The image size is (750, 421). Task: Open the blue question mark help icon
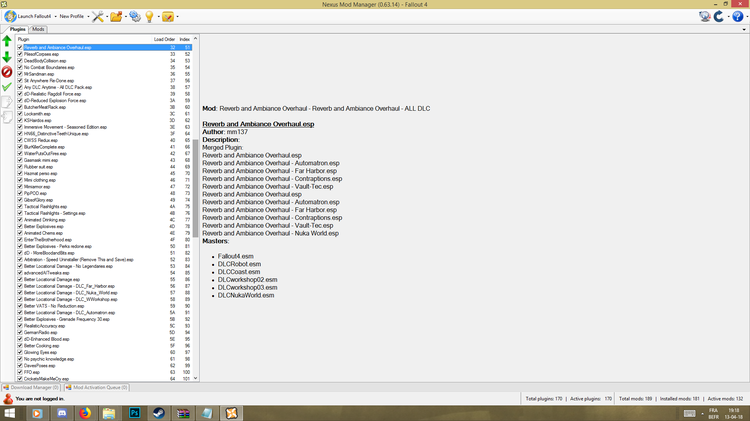pos(738,16)
